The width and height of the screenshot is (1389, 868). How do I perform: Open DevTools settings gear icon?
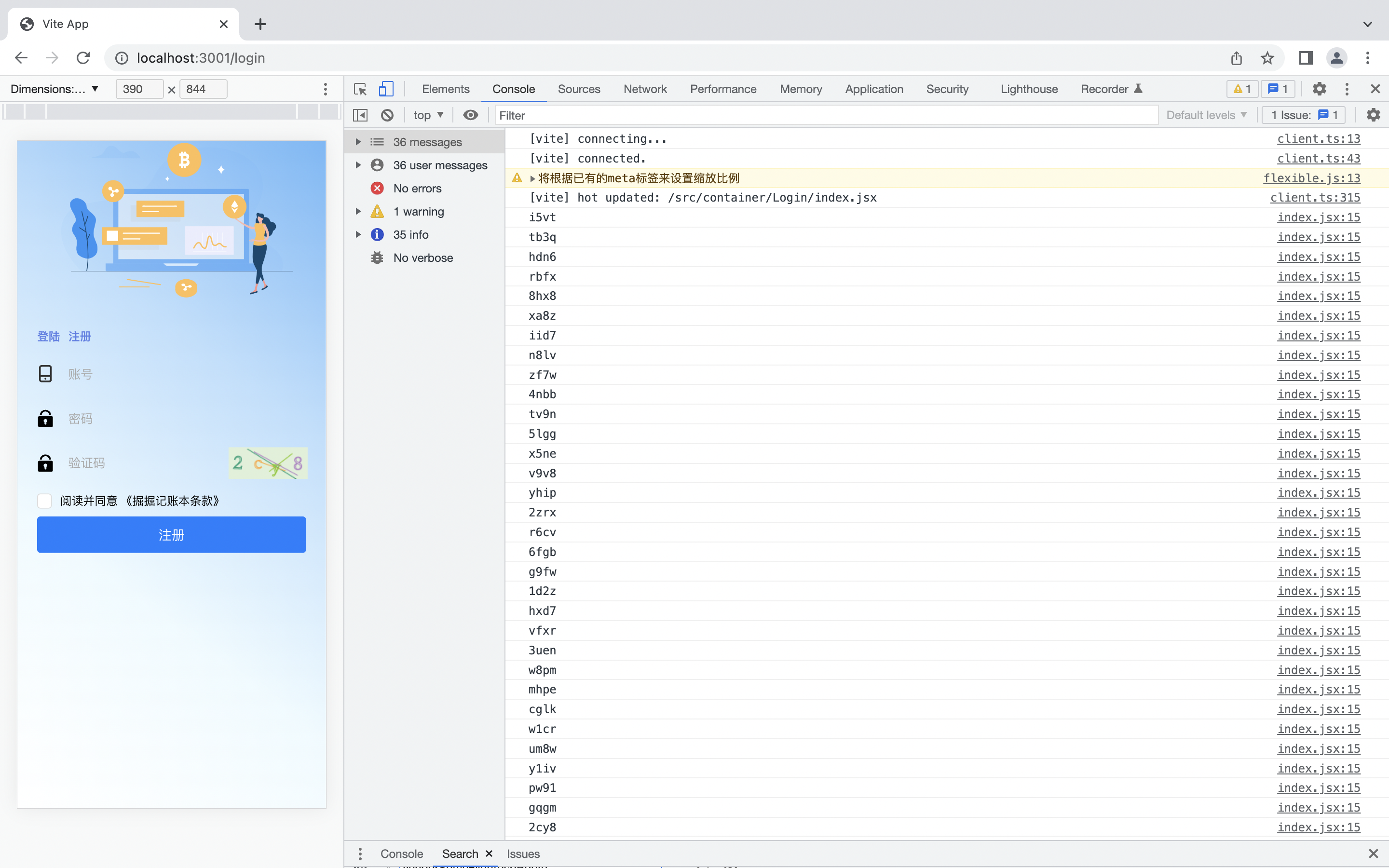tap(1319, 89)
